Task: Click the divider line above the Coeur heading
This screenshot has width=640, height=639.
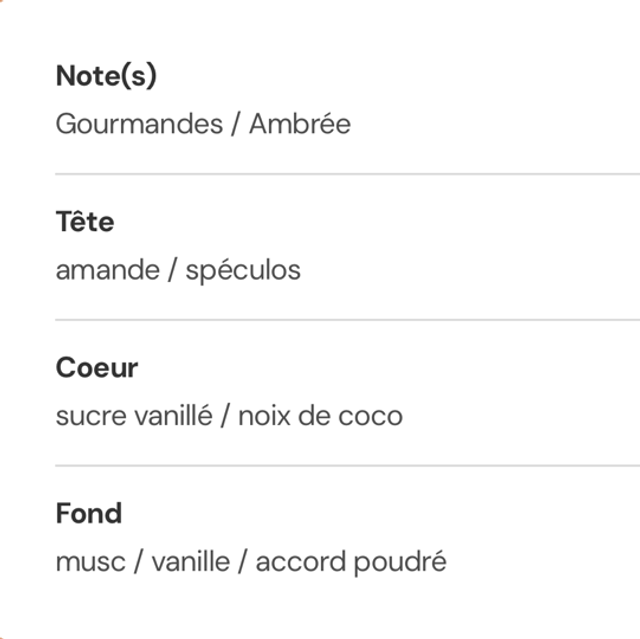Action: (347, 320)
